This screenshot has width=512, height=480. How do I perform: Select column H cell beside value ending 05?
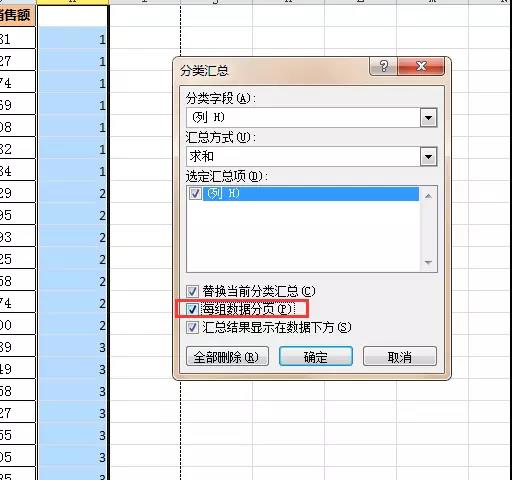73,456
